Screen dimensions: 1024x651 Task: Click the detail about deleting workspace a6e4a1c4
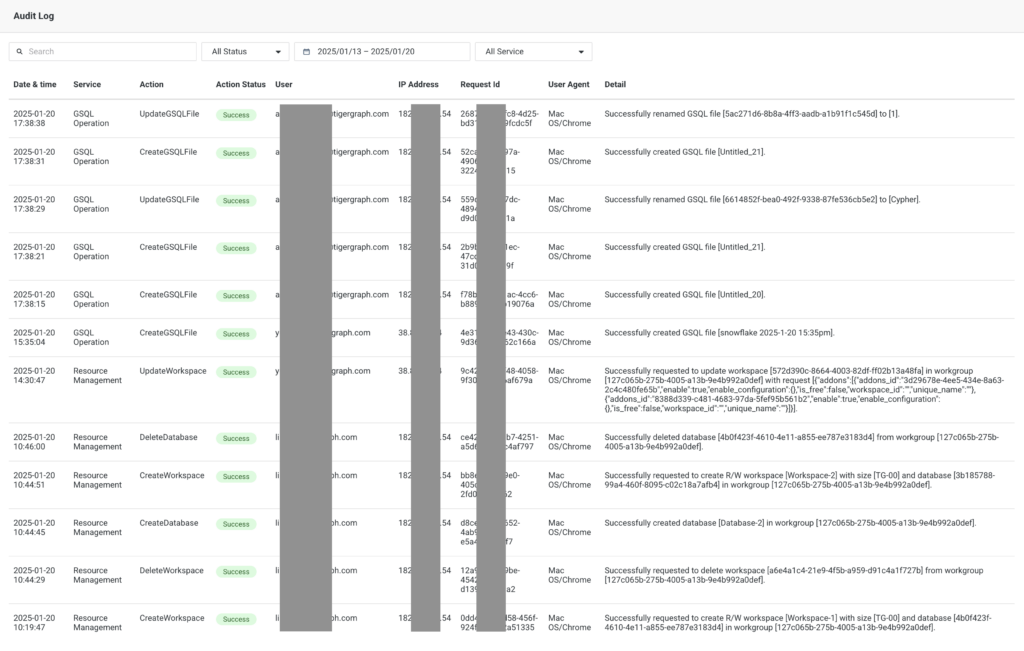coord(793,575)
